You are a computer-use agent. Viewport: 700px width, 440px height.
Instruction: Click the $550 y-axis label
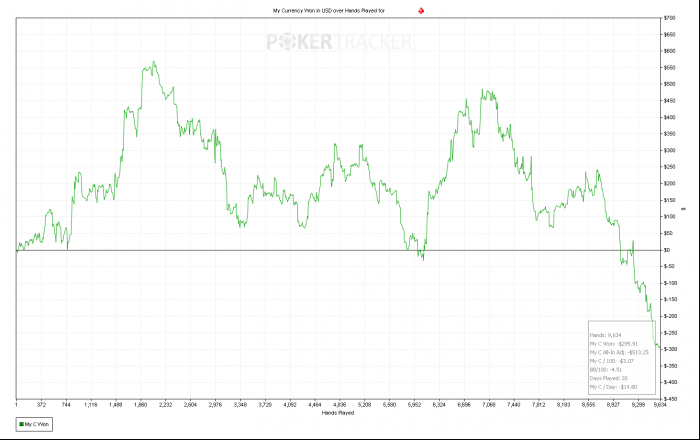670,68
